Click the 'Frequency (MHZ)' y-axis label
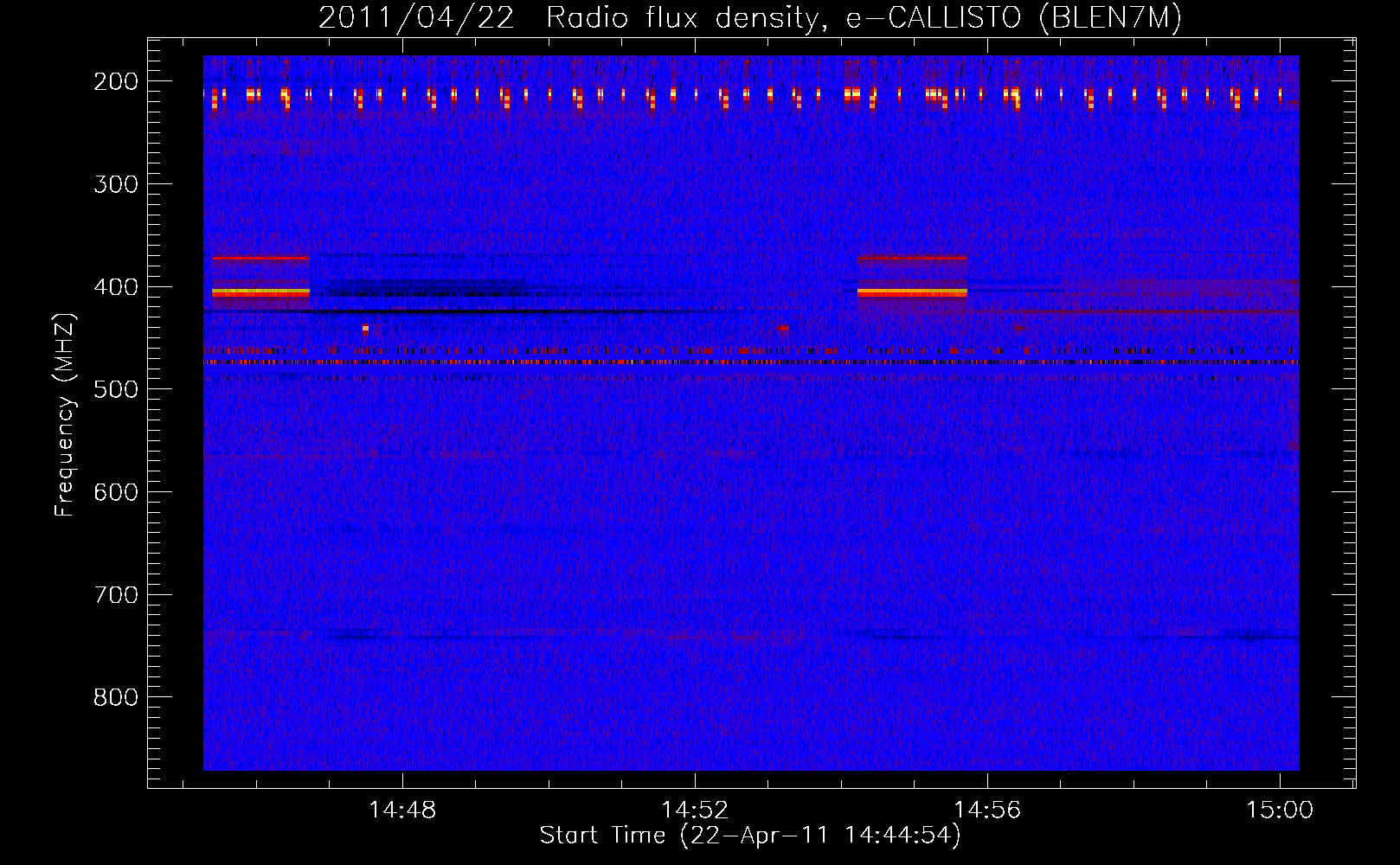The image size is (1400, 865). click(65, 414)
